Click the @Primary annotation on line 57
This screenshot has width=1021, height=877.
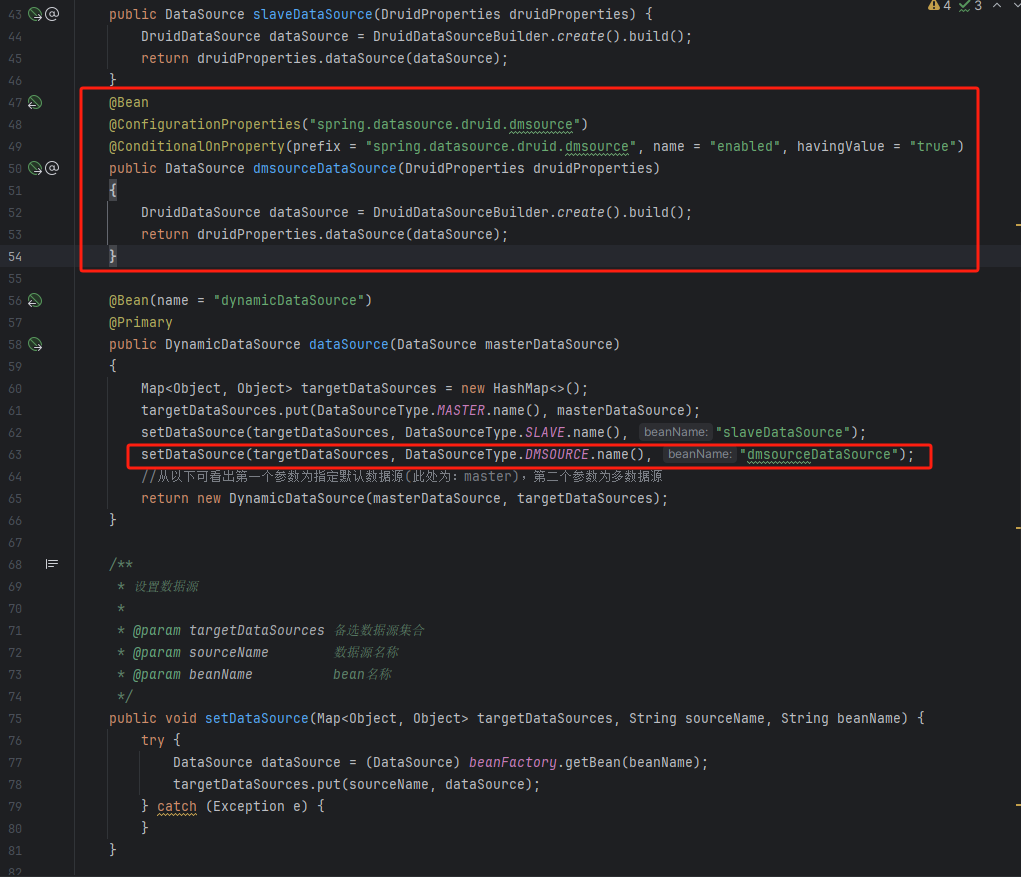pyautogui.click(x=141, y=322)
